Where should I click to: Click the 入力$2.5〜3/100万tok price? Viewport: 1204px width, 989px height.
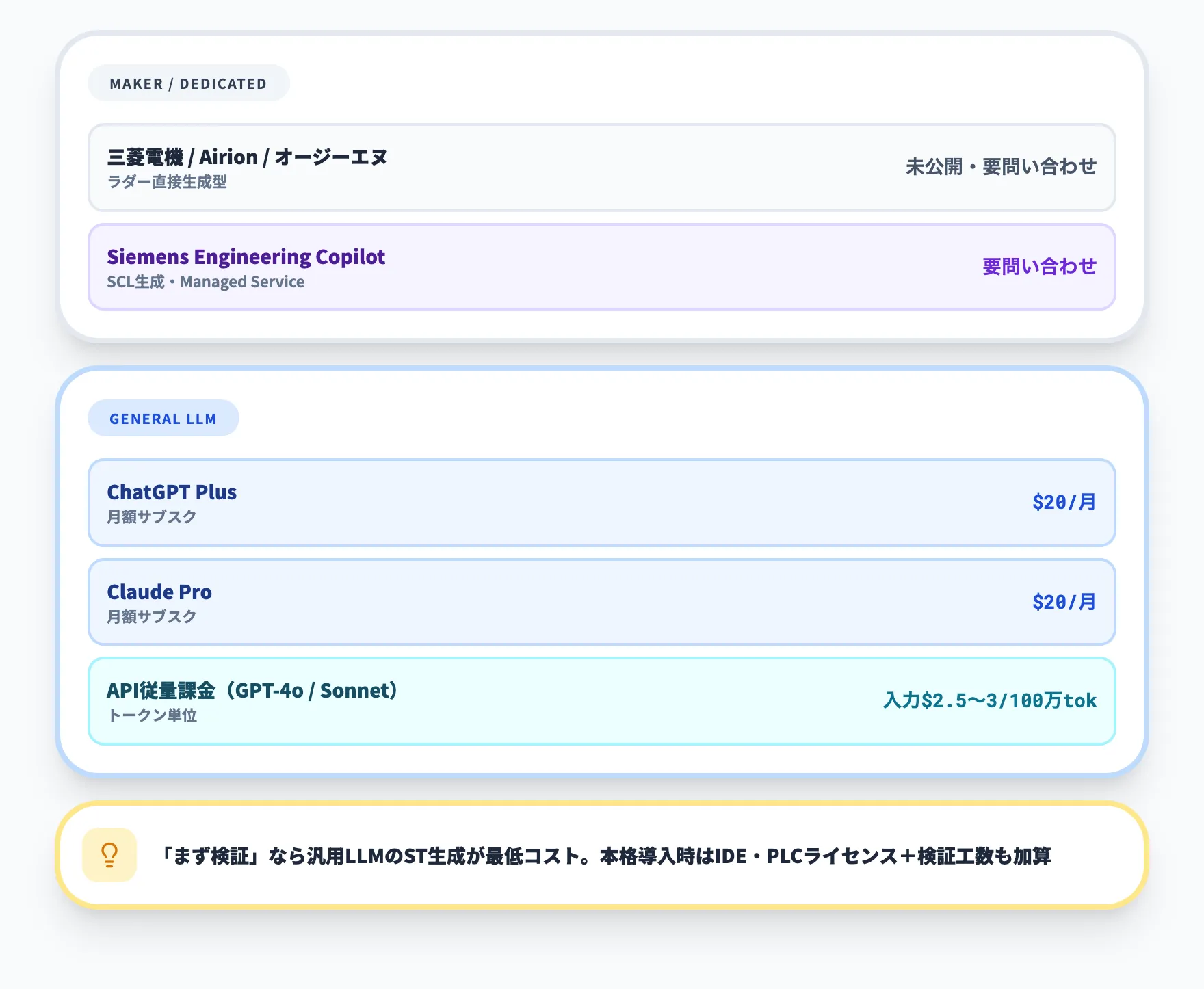(989, 701)
